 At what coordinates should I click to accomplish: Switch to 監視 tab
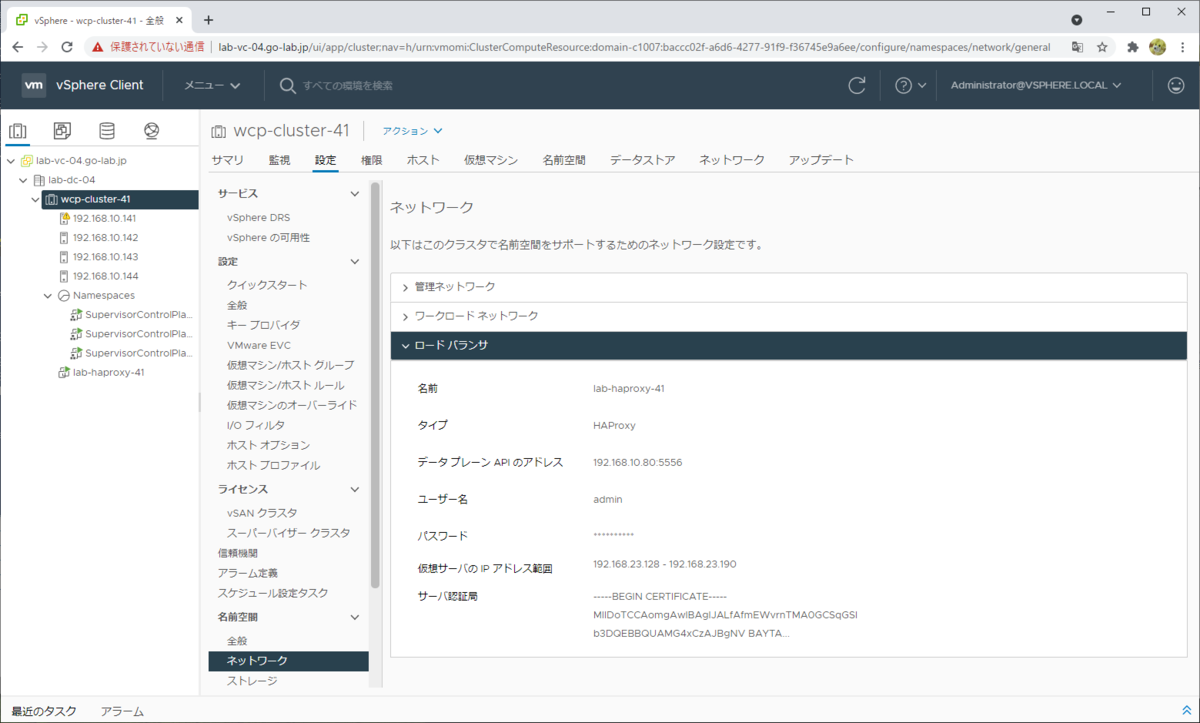tap(279, 160)
